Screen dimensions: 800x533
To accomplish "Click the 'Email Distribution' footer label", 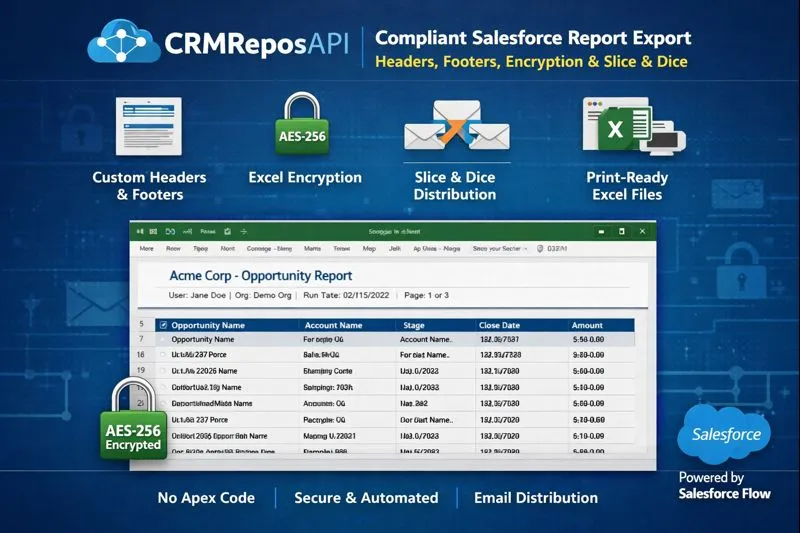I will click(536, 498).
